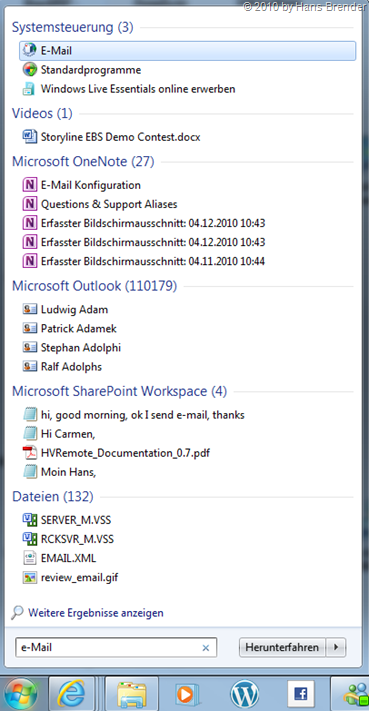Click contact card icon beside Stephan Adolphi
369x711 pixels.
click(29, 347)
